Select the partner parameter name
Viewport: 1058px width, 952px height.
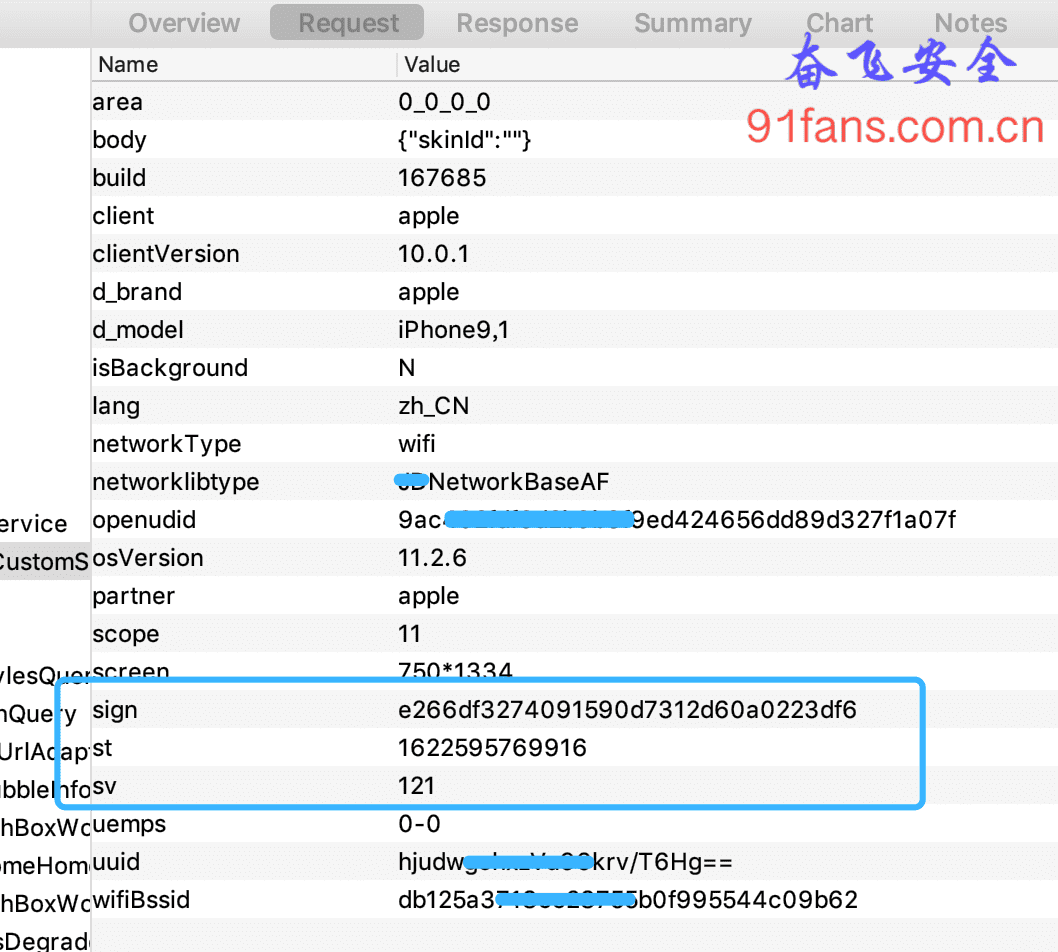pyautogui.click(x=134, y=596)
